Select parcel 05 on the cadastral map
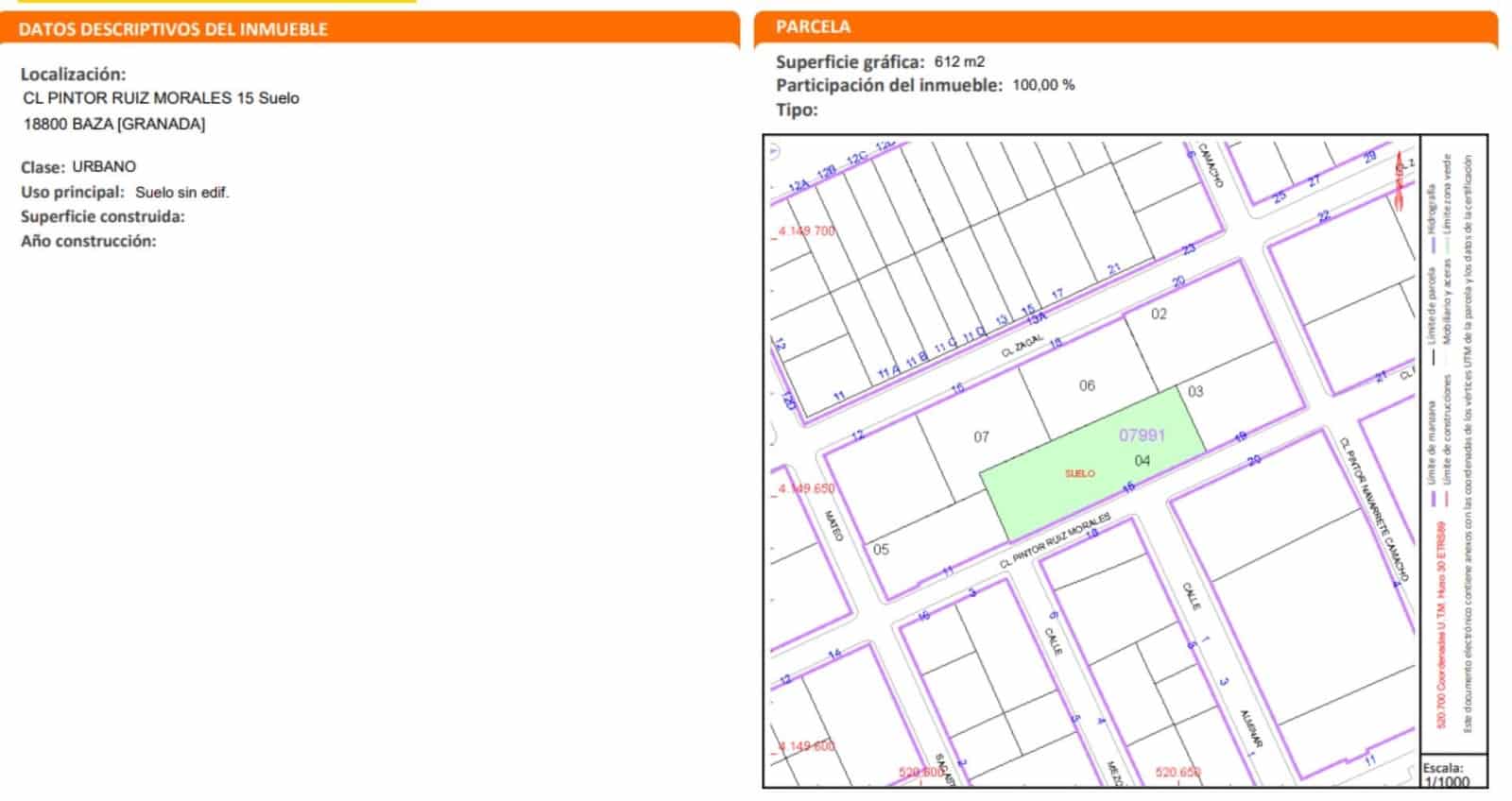 881,549
